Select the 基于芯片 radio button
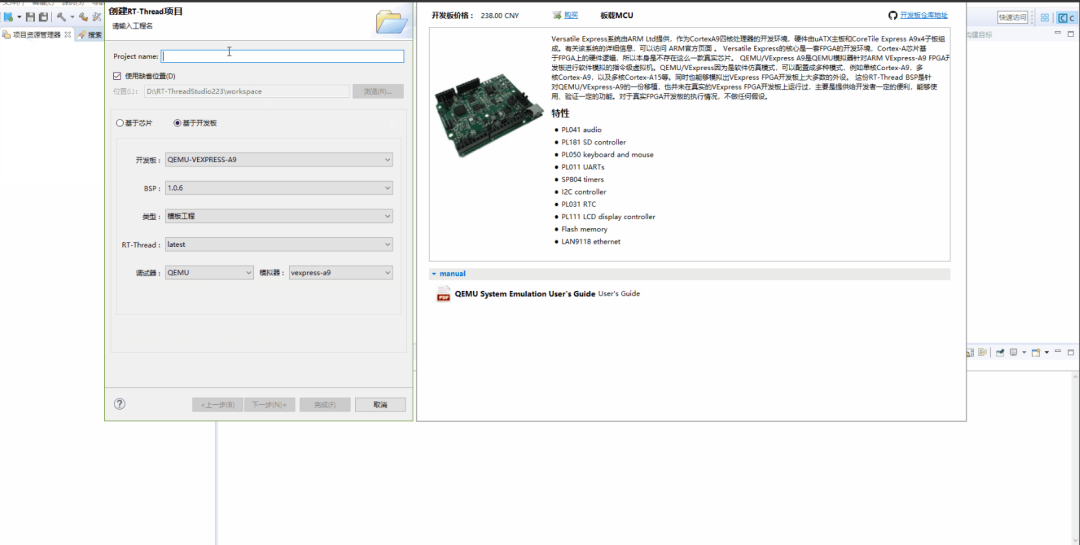1080x545 pixels. coord(121,123)
